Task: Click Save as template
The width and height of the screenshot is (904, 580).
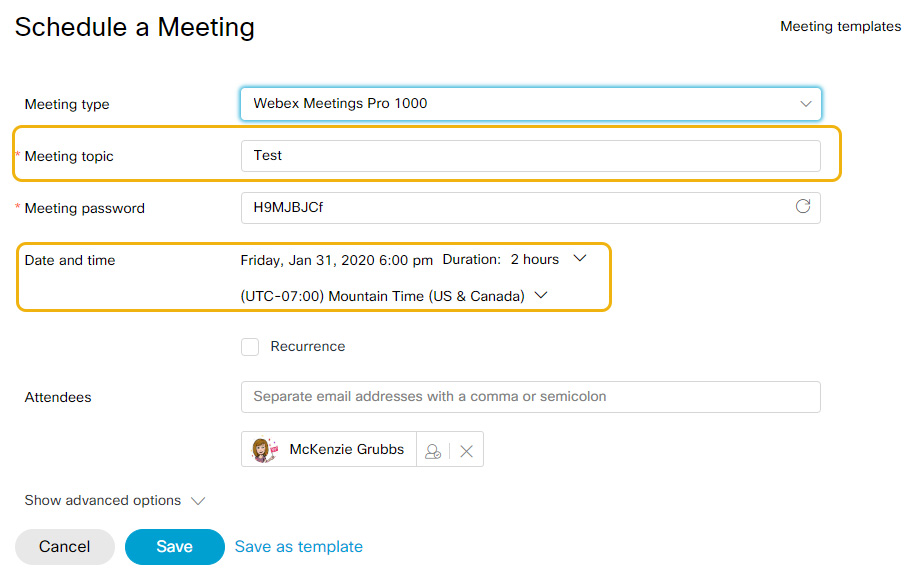Action: click(x=297, y=546)
